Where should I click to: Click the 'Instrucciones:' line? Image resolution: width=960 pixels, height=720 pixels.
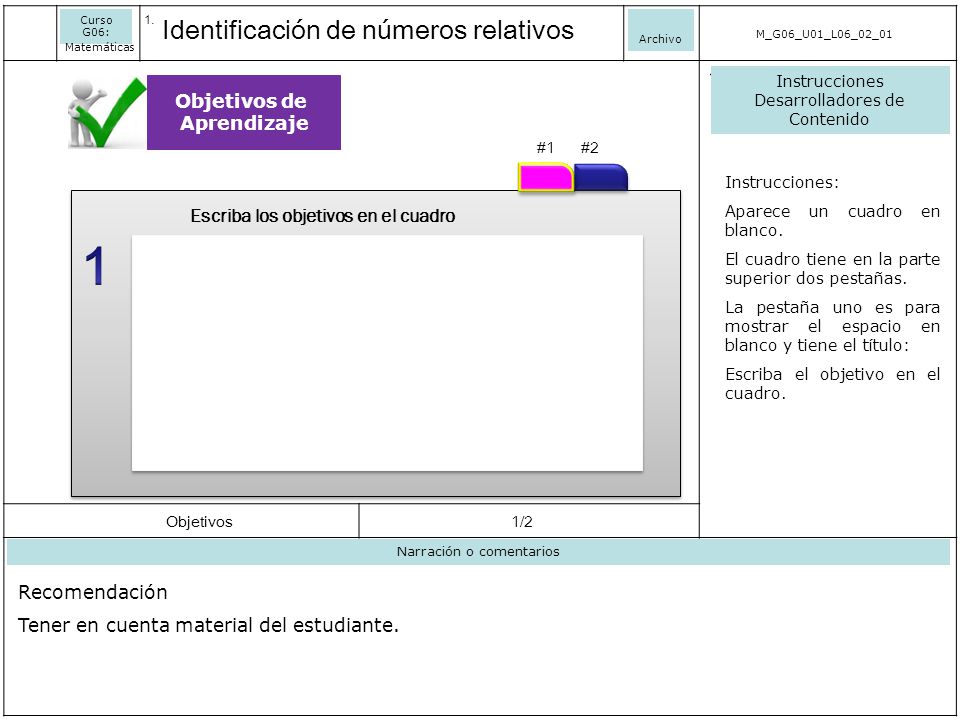tap(781, 182)
